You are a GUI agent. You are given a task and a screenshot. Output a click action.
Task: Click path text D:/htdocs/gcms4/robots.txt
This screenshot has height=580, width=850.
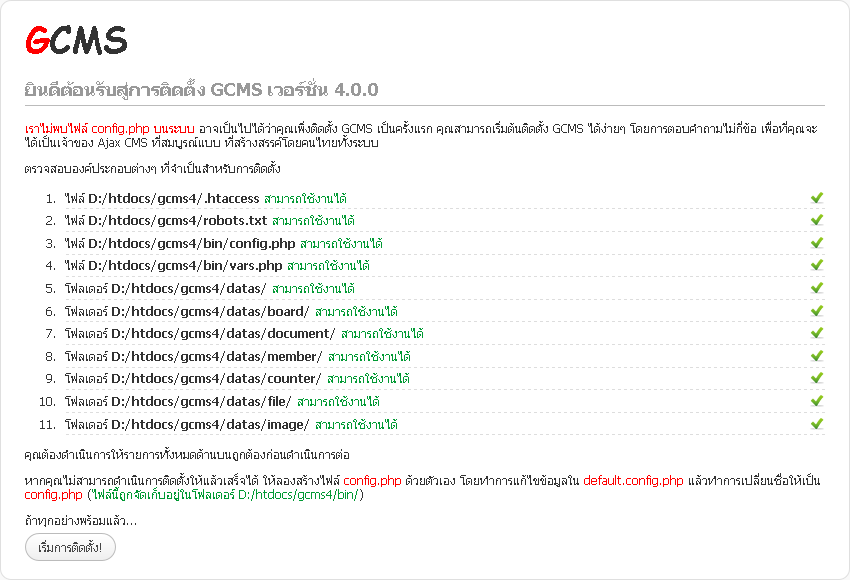177,221
